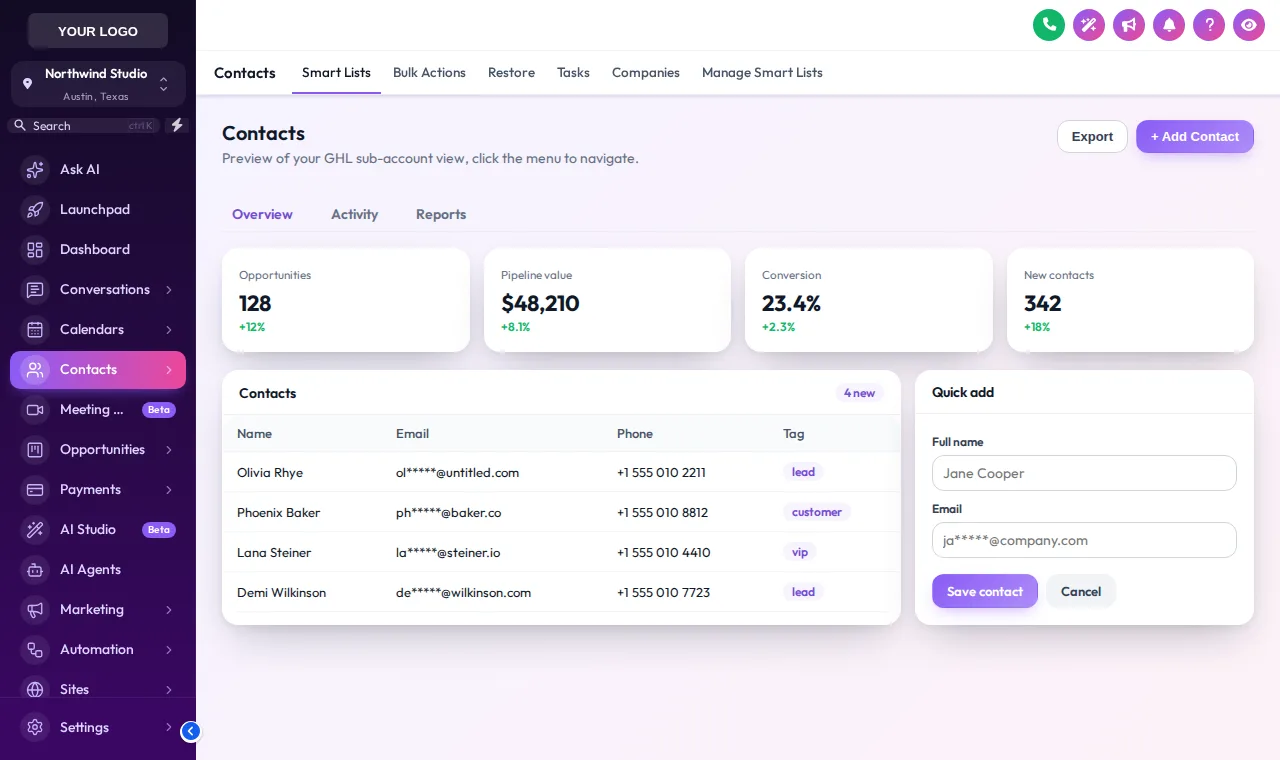Viewport: 1280px width, 760px height.
Task: Click the Add Contact button
Action: (1195, 137)
